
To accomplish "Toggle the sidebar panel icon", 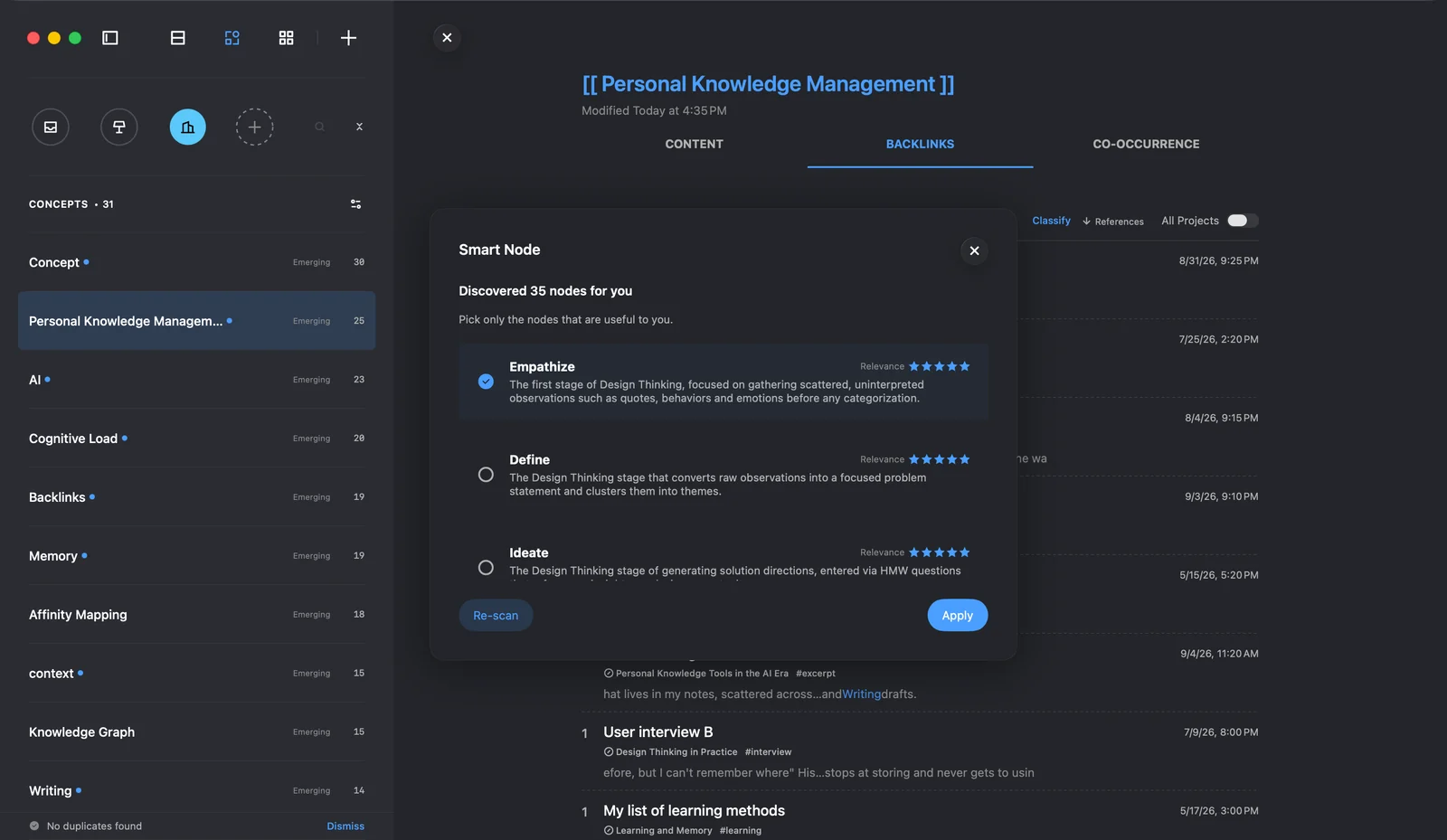I will point(110,38).
